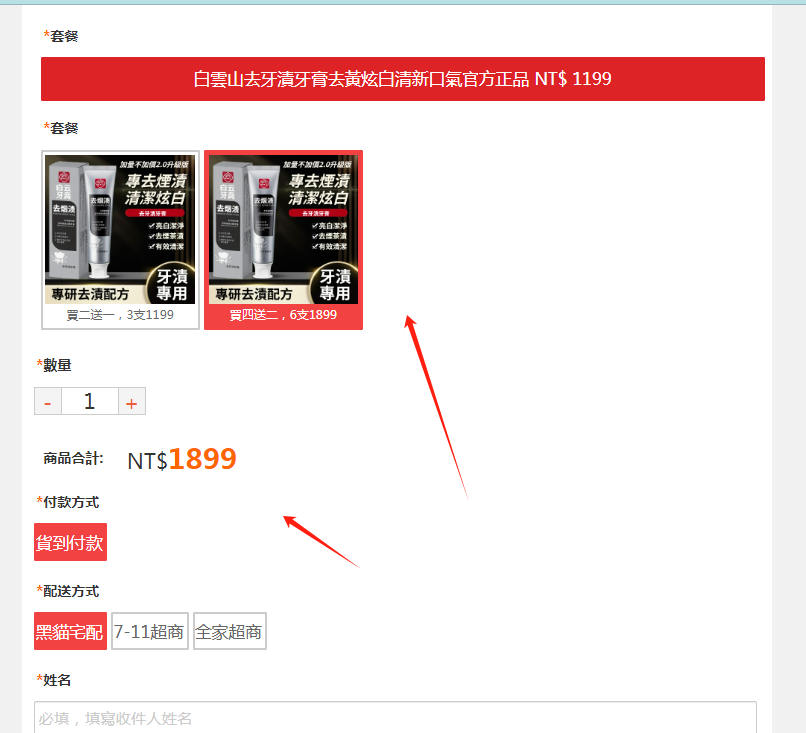The image size is (806, 733).
Task: Select the red 白雲山去牙漬牙膏 NT$ 1199 banner
Action: (402, 79)
